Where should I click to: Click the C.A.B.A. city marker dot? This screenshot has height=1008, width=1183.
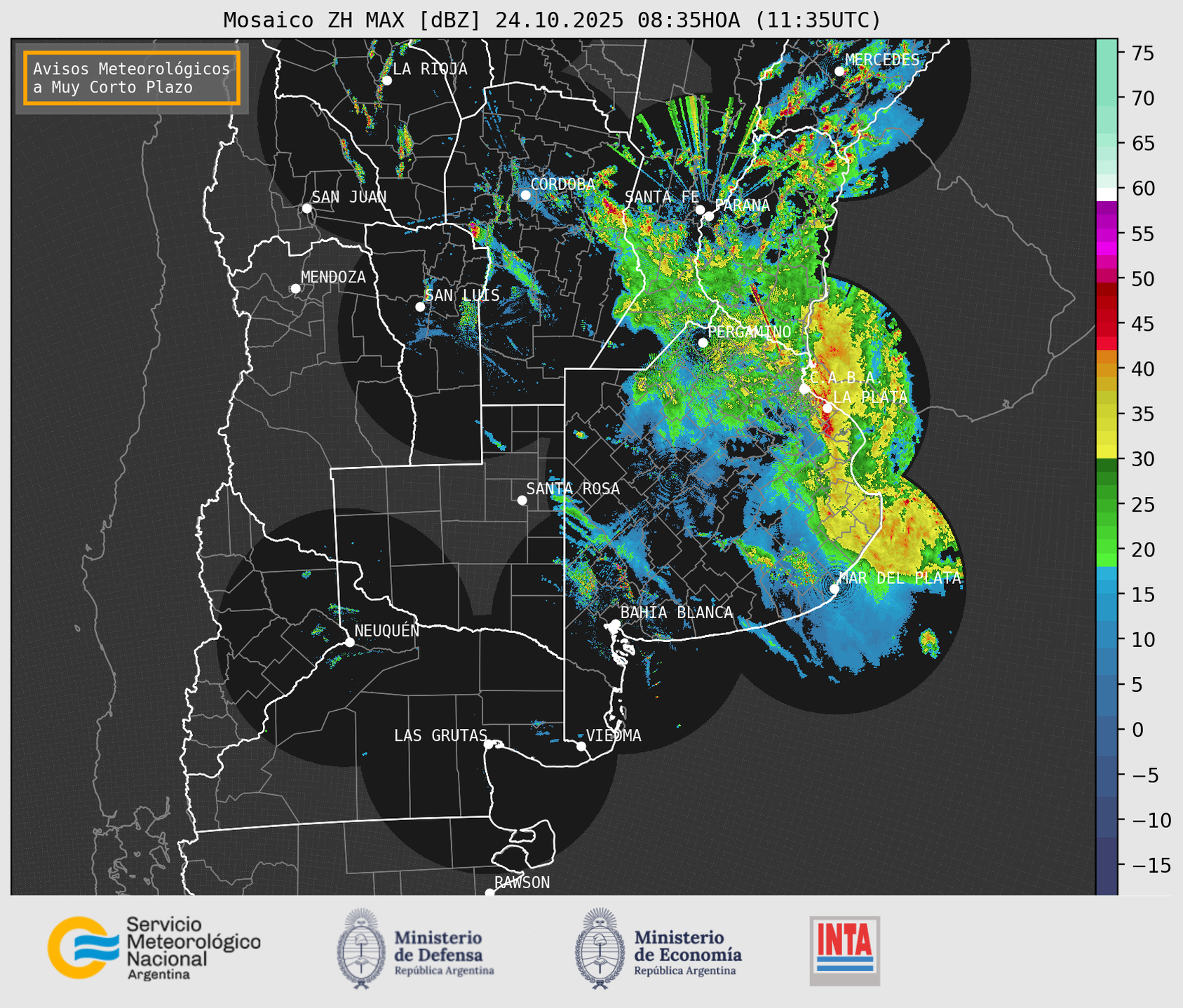click(804, 388)
